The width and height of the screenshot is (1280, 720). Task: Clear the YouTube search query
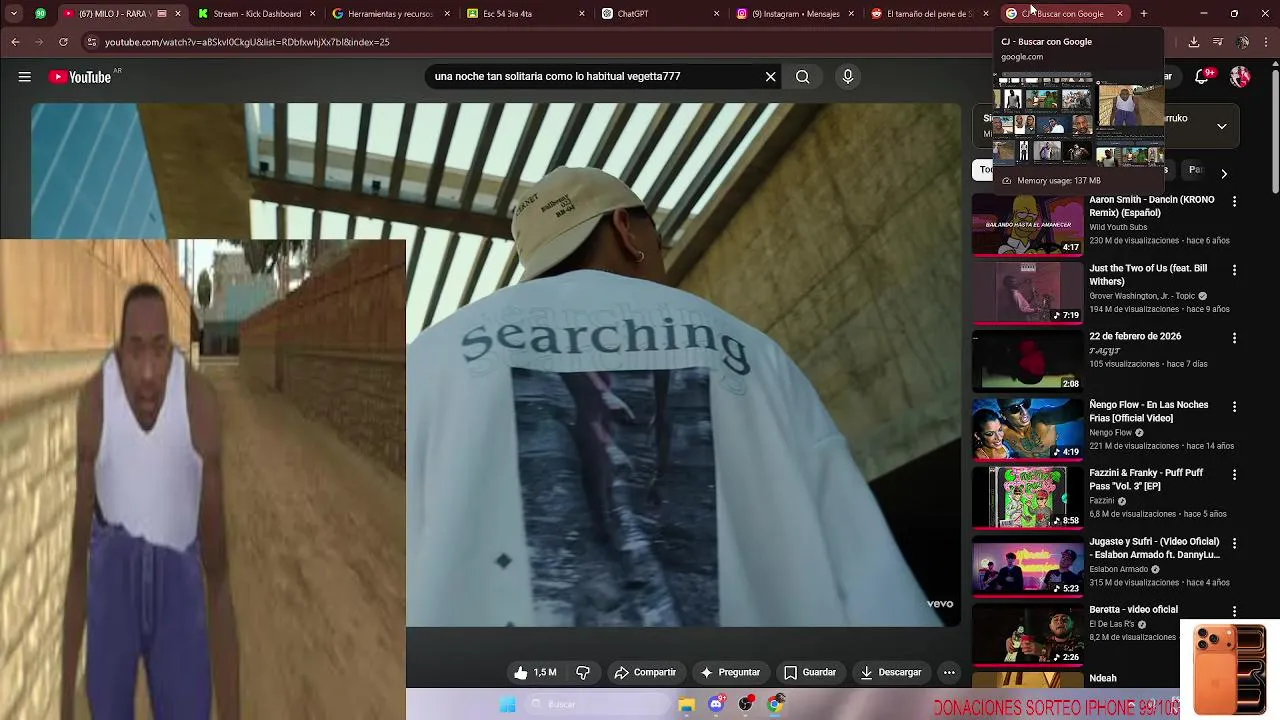click(x=770, y=77)
